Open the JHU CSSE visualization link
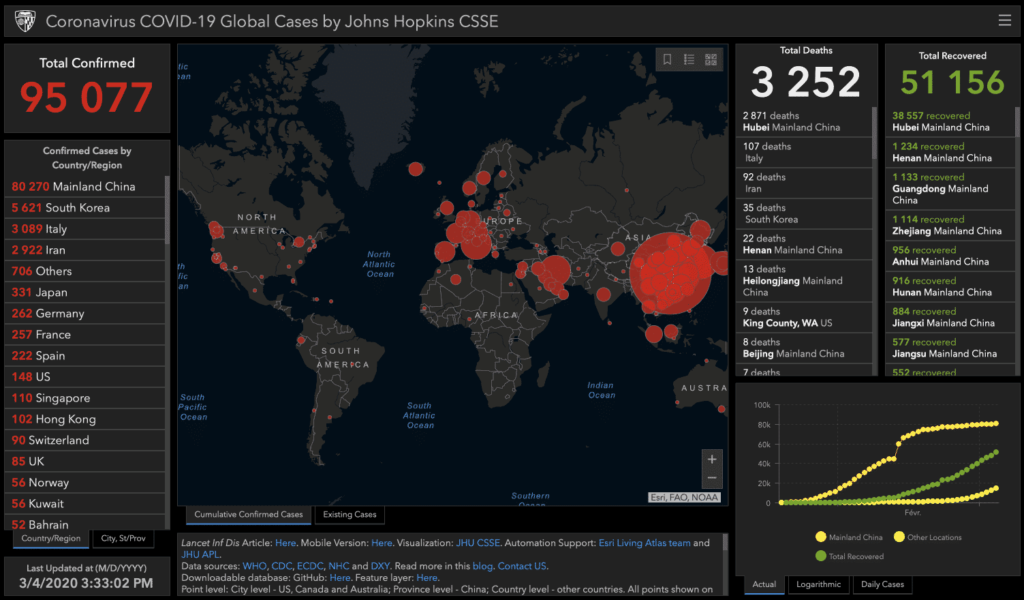 (x=478, y=543)
